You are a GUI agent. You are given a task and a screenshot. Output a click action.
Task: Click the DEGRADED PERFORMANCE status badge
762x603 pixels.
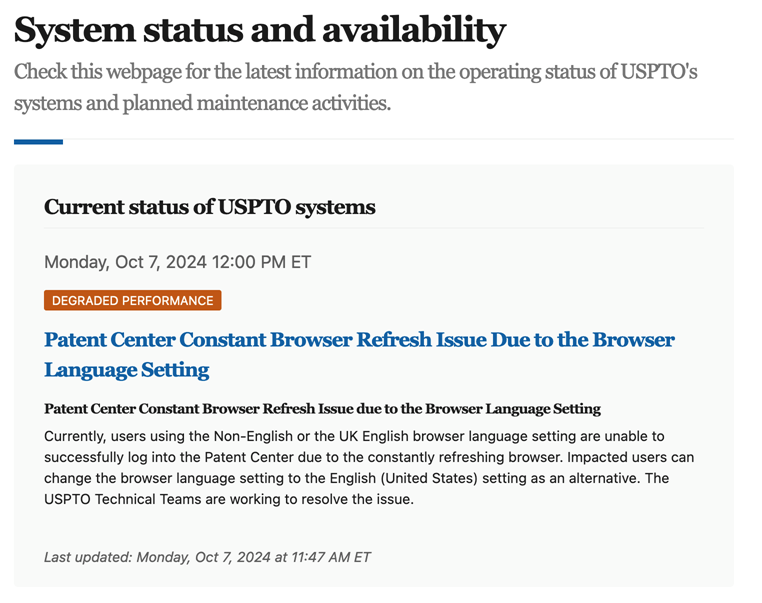tap(132, 300)
